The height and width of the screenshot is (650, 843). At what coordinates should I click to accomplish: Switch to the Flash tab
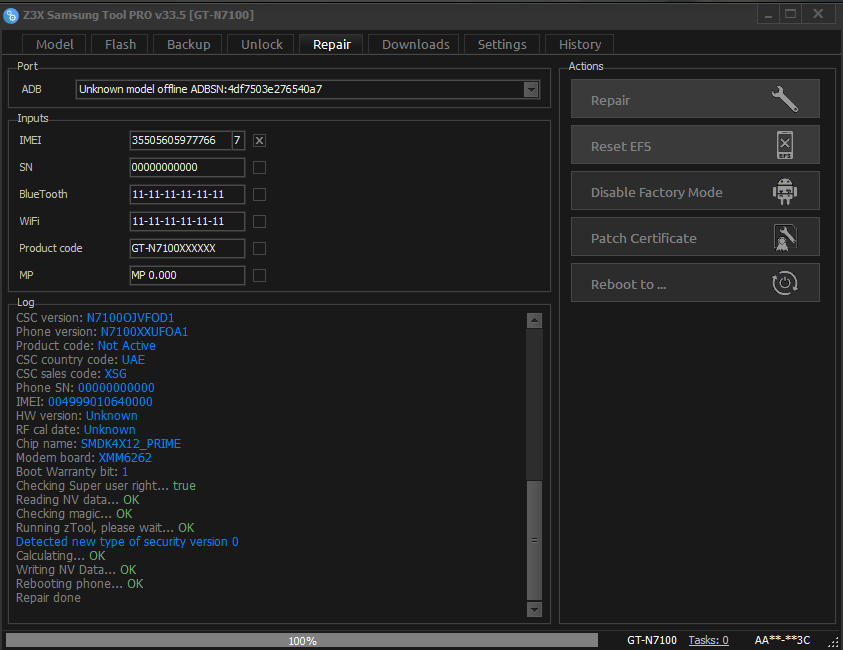tap(120, 45)
